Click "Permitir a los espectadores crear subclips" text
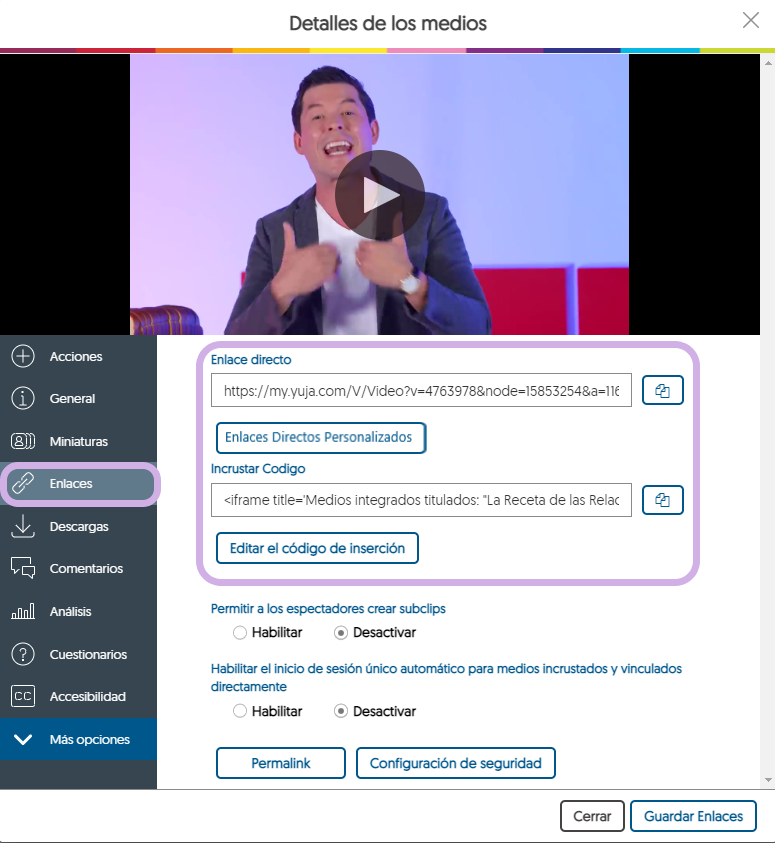Screen dimensions: 775x843 (x=328, y=609)
